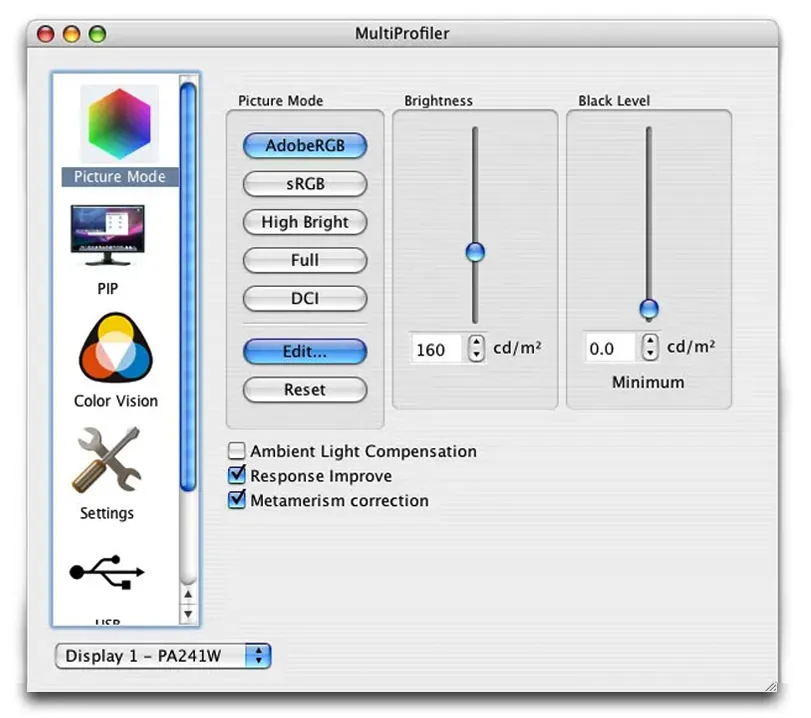
Task: Click the Settings label in the sidebar
Action: click(107, 513)
